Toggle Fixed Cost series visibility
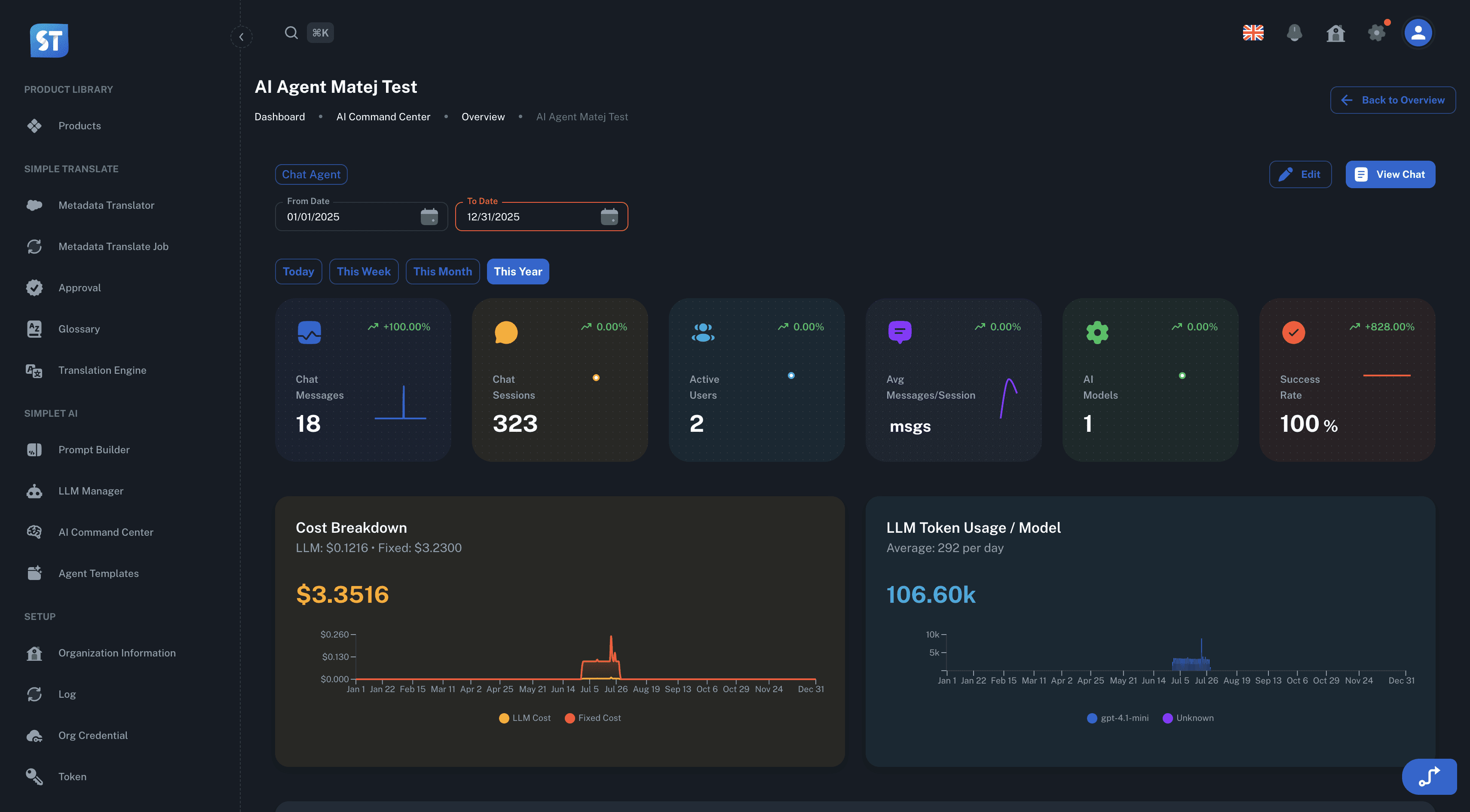This screenshot has height=812, width=1470. (x=592, y=717)
